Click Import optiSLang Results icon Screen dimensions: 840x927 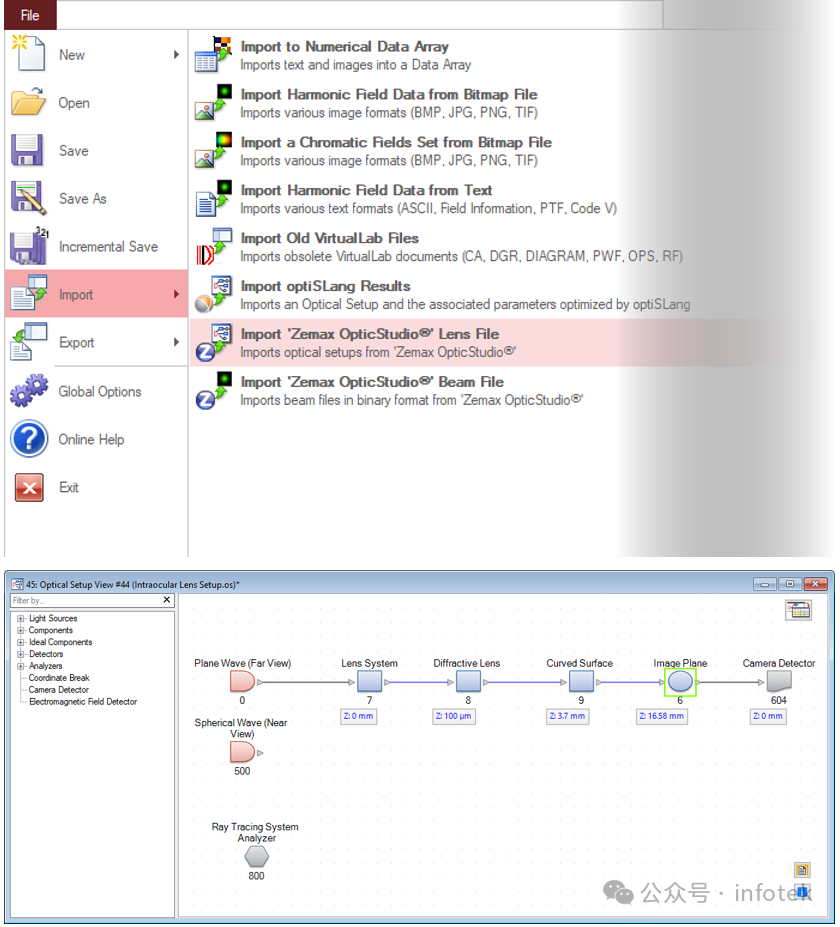[x=213, y=294]
